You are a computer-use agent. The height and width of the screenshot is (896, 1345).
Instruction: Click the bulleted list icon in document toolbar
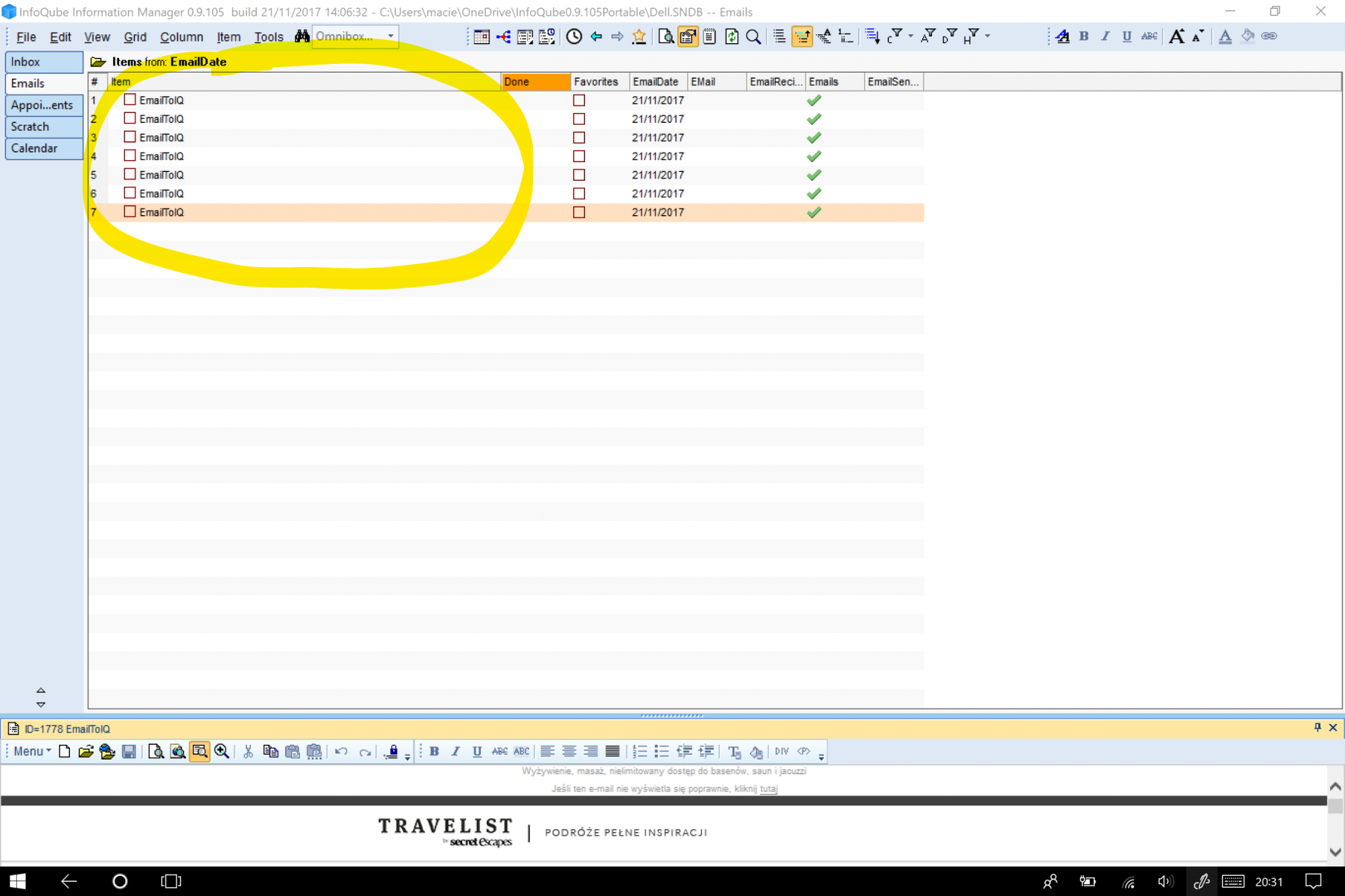point(662,751)
